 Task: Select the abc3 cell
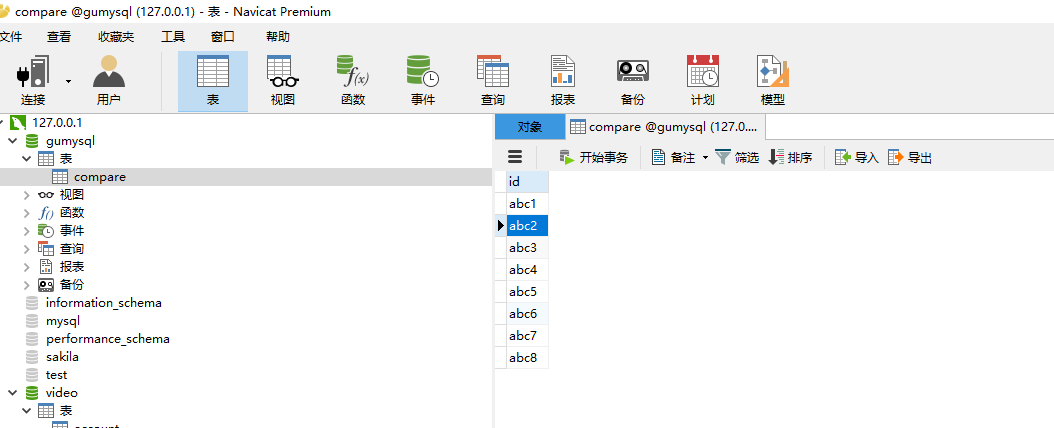pos(528,247)
